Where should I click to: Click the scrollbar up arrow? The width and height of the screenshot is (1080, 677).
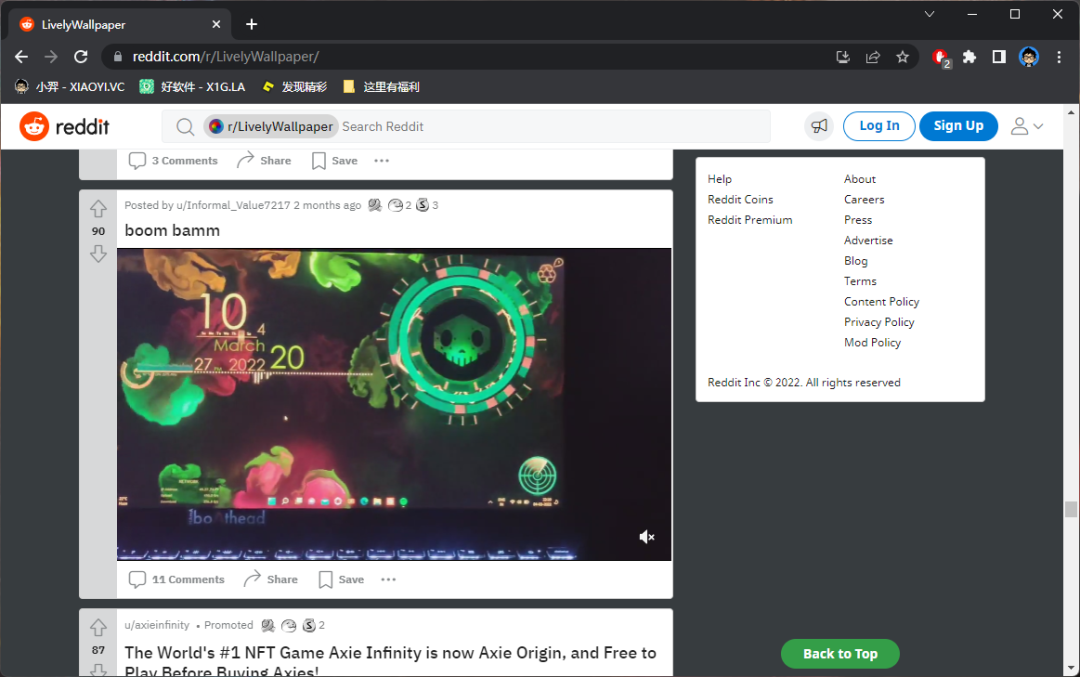[1070, 112]
